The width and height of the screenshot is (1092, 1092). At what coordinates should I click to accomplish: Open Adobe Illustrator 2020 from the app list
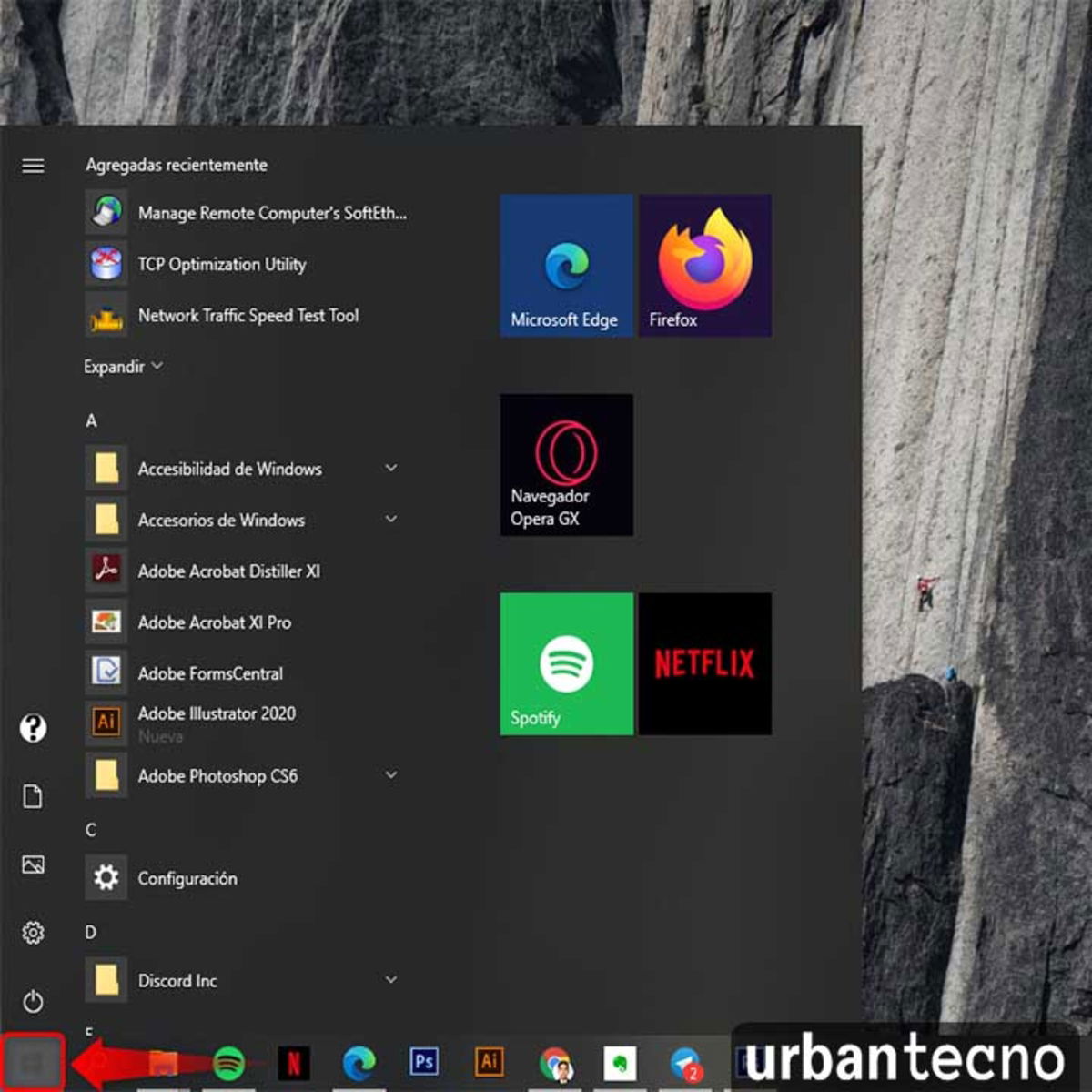tap(217, 713)
